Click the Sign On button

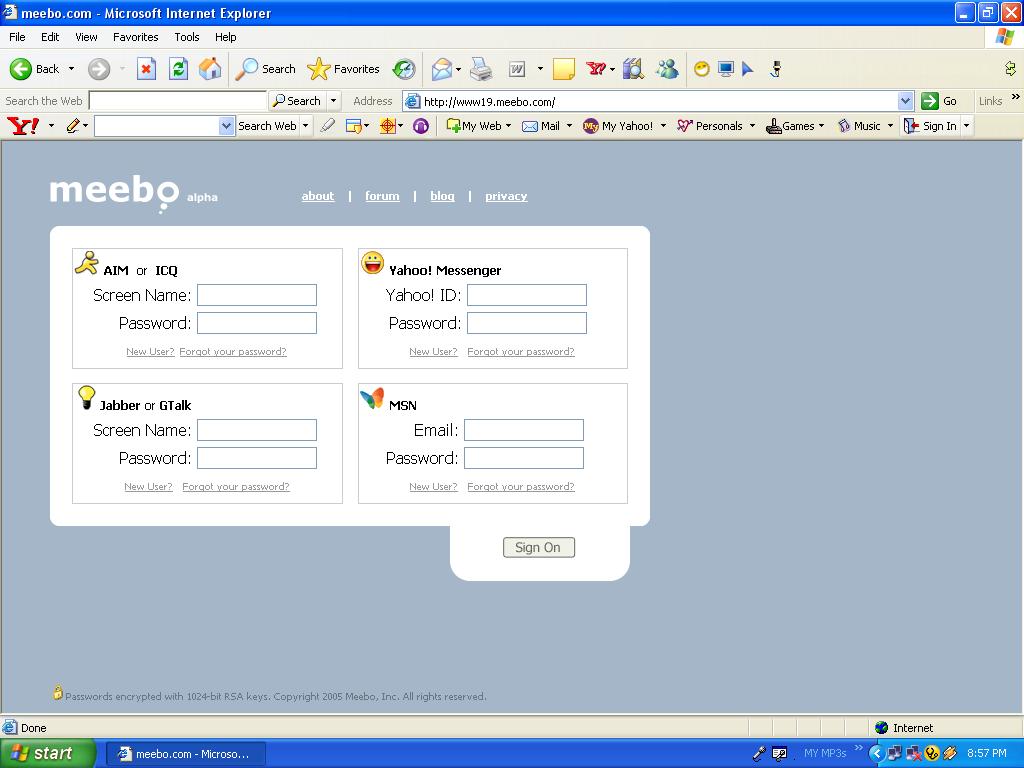(539, 547)
